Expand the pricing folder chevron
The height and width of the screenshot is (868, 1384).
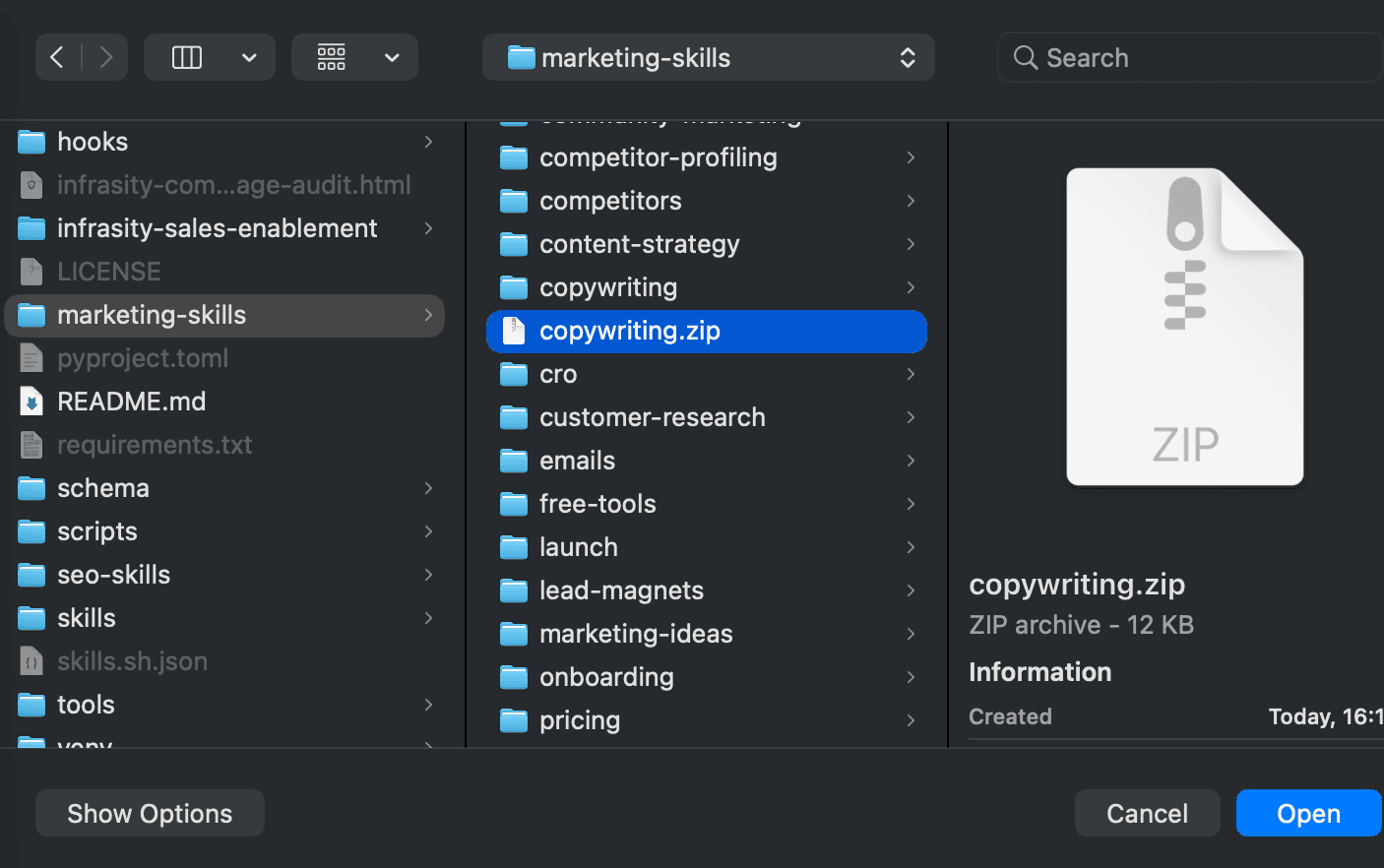pos(911,720)
